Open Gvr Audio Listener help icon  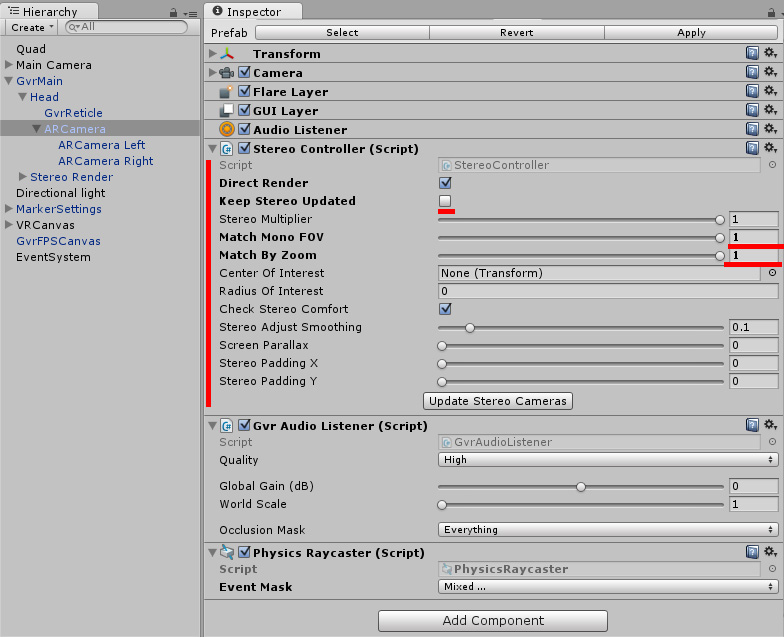[x=752, y=425]
